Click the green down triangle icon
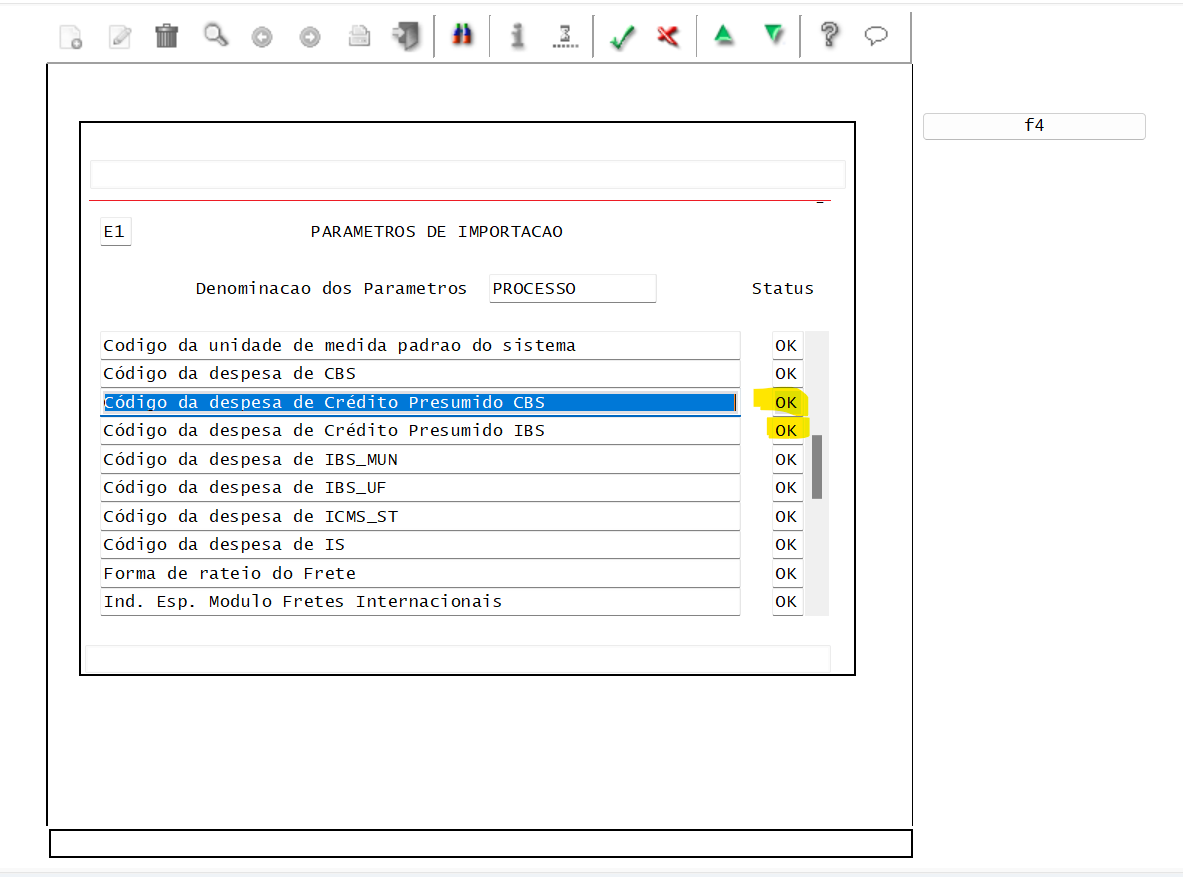This screenshot has height=877, width=1183. click(x=772, y=34)
